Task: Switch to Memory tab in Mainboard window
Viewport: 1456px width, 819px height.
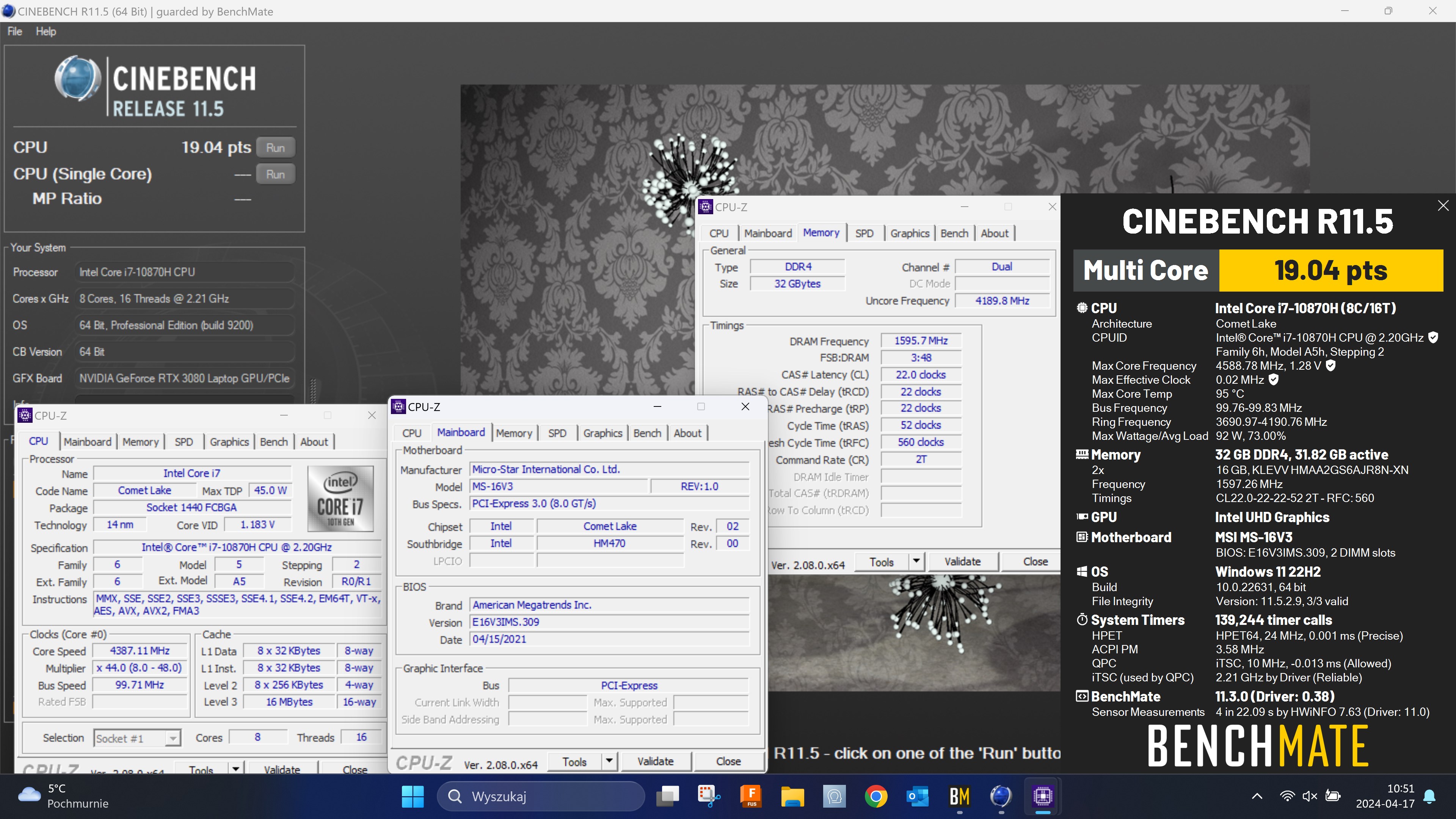Action: (x=514, y=433)
